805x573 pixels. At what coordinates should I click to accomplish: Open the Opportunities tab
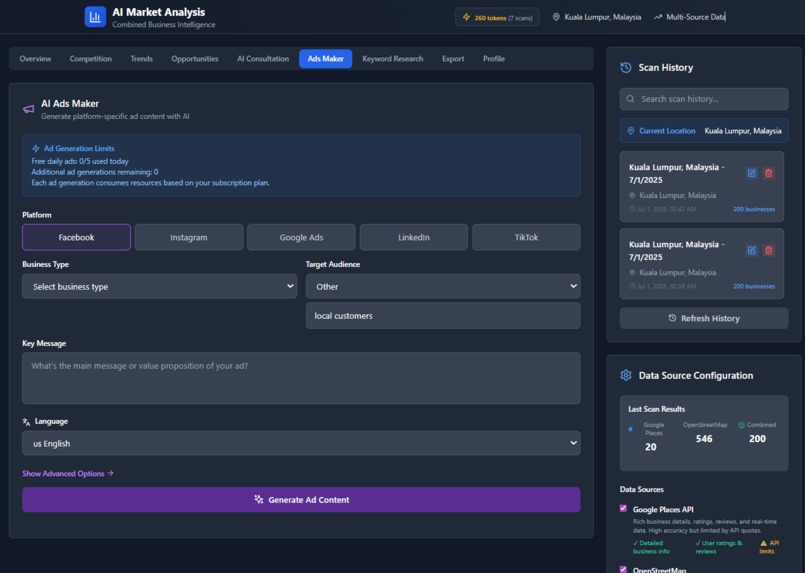tap(195, 59)
